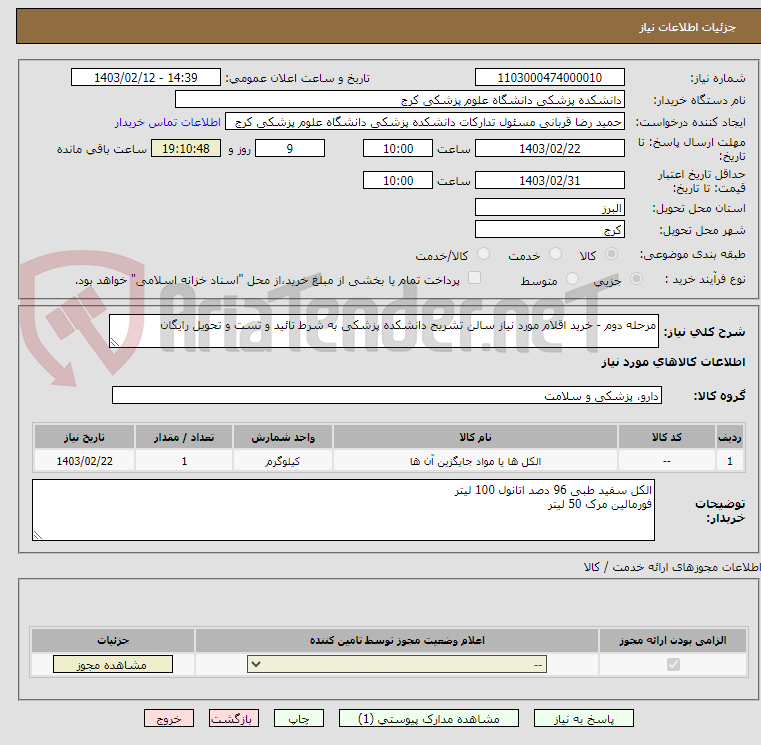761x745 pixels.
Task: Click the واحد شمارش column header
Action: [x=283, y=437]
